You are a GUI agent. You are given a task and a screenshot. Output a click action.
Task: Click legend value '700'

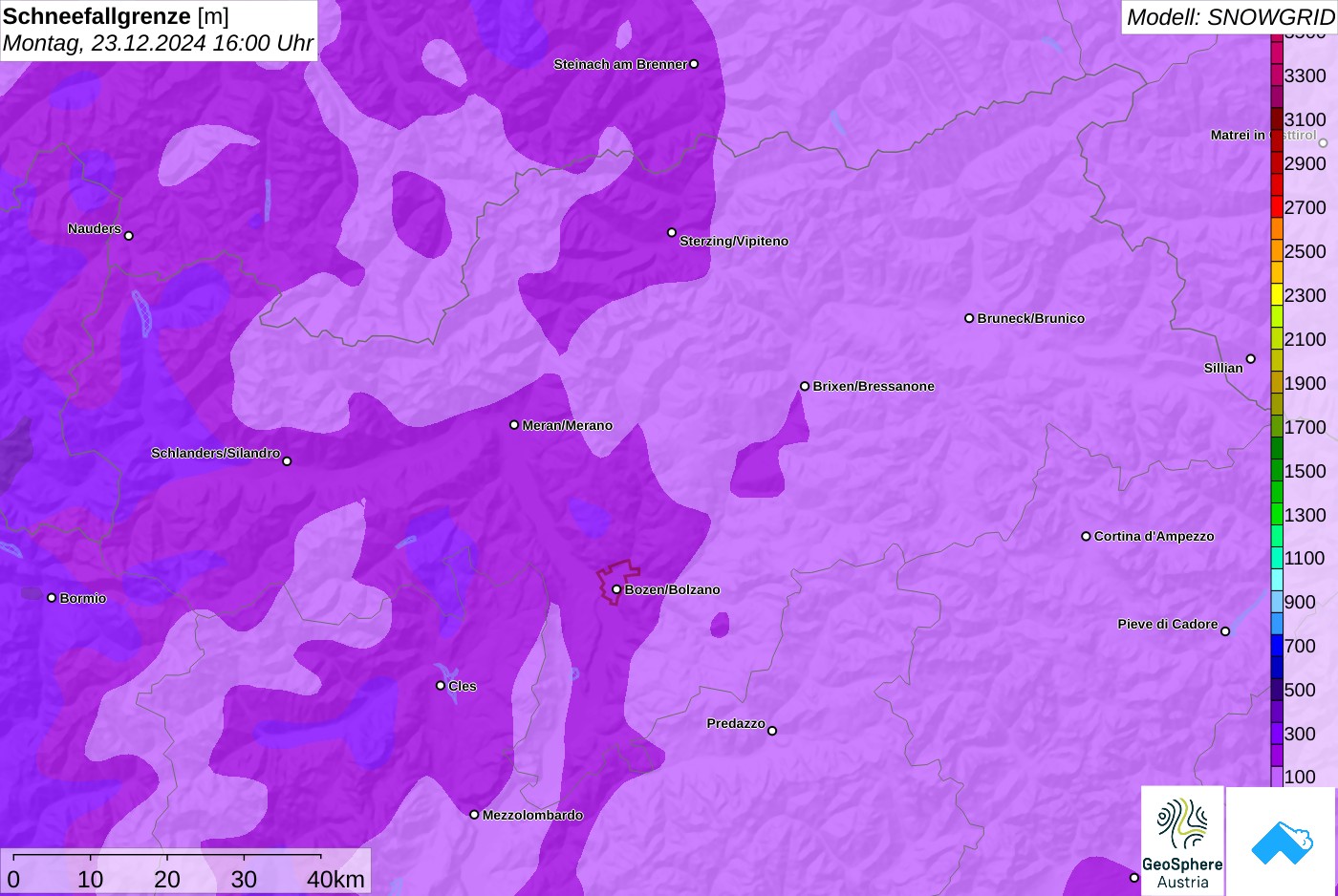[1300, 646]
